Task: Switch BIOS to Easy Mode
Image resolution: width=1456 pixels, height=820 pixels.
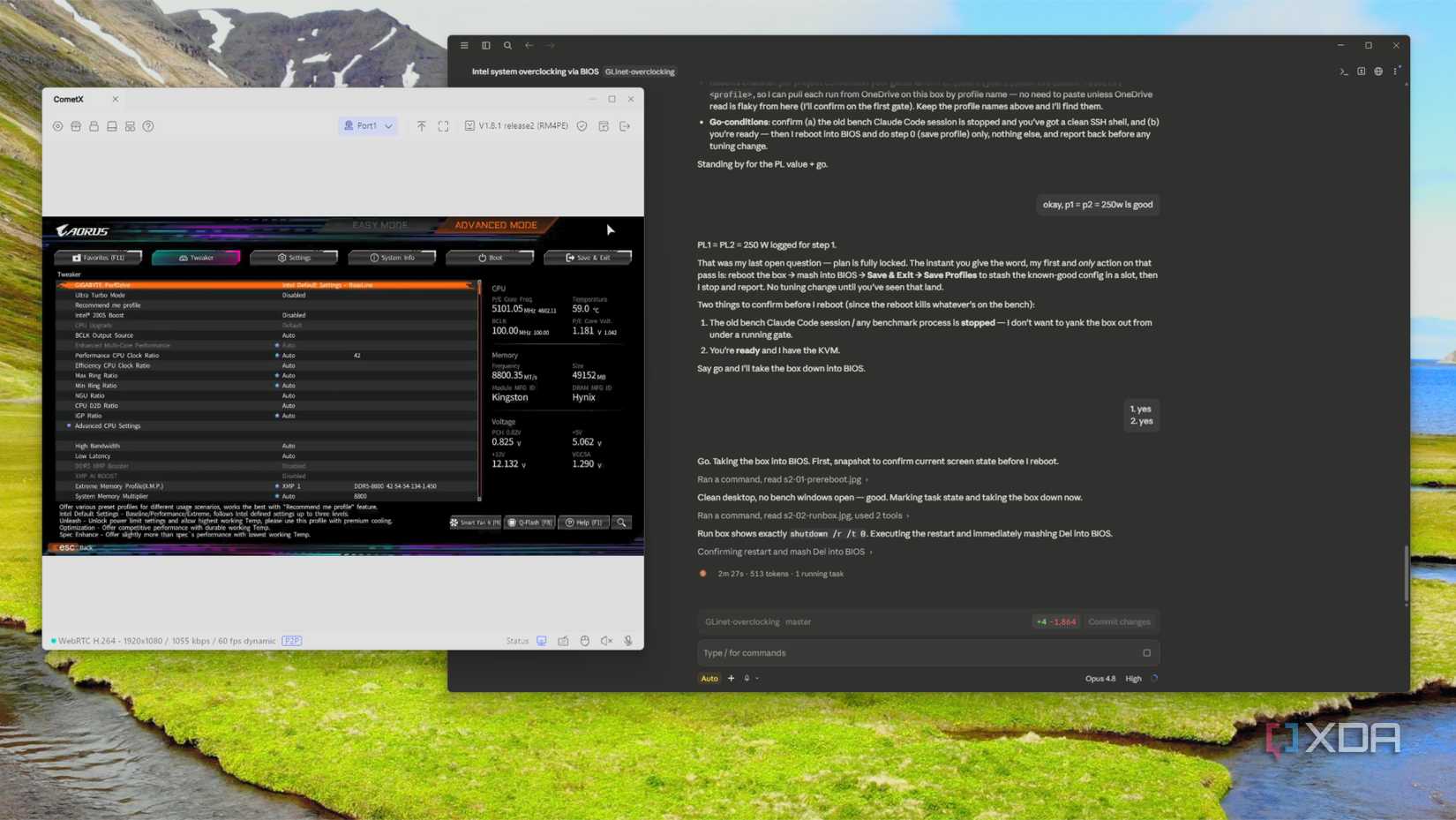Action: pyautogui.click(x=380, y=225)
